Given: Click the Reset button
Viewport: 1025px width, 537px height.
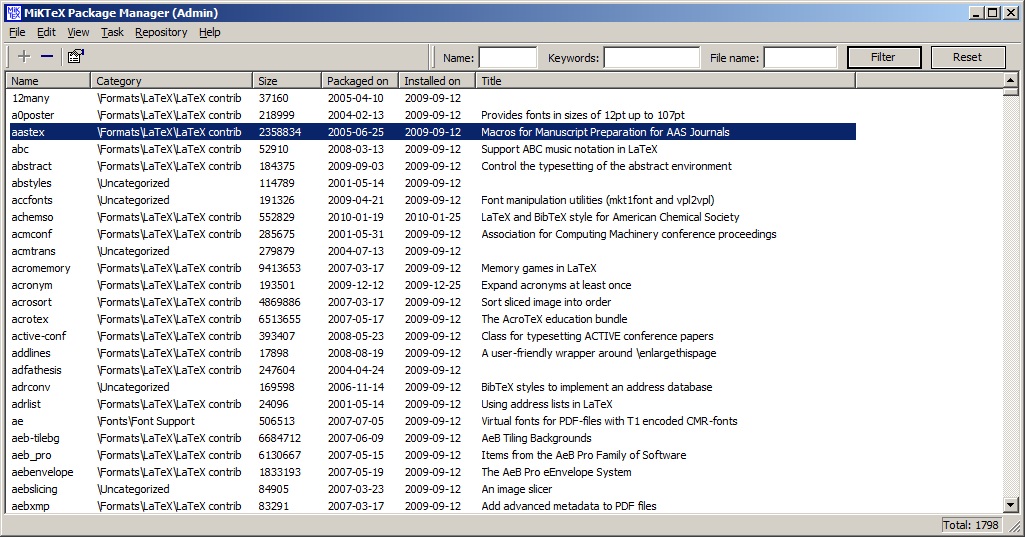Looking at the screenshot, I should click(967, 58).
